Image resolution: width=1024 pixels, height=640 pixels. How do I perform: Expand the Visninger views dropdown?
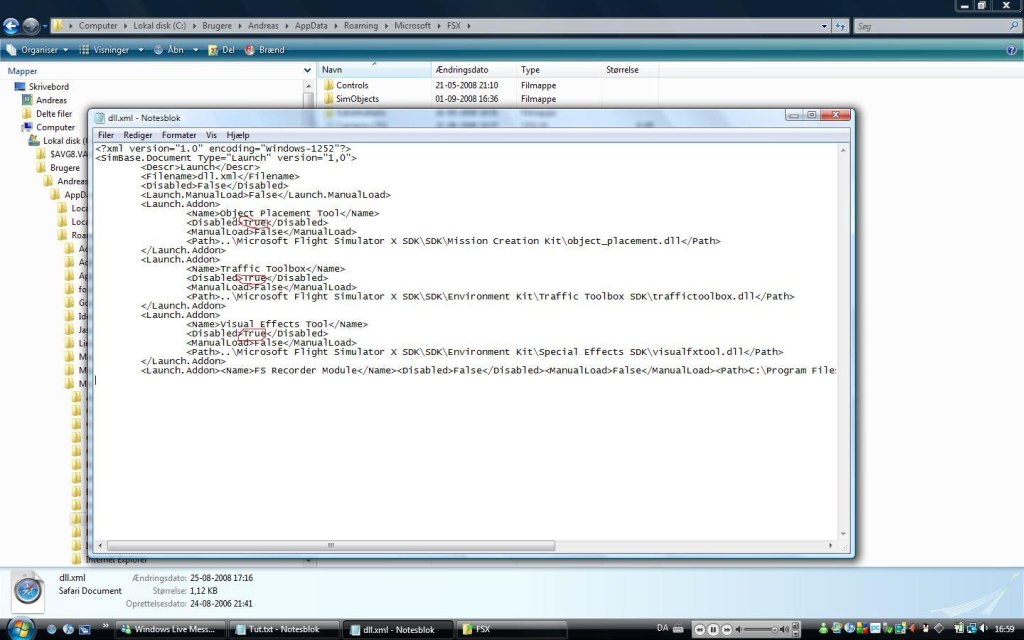coord(109,49)
